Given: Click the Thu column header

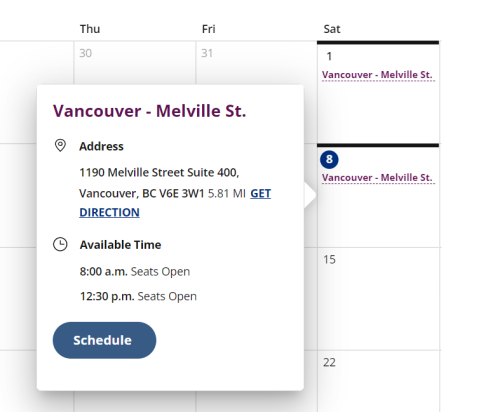Looking at the screenshot, I should click(90, 29).
